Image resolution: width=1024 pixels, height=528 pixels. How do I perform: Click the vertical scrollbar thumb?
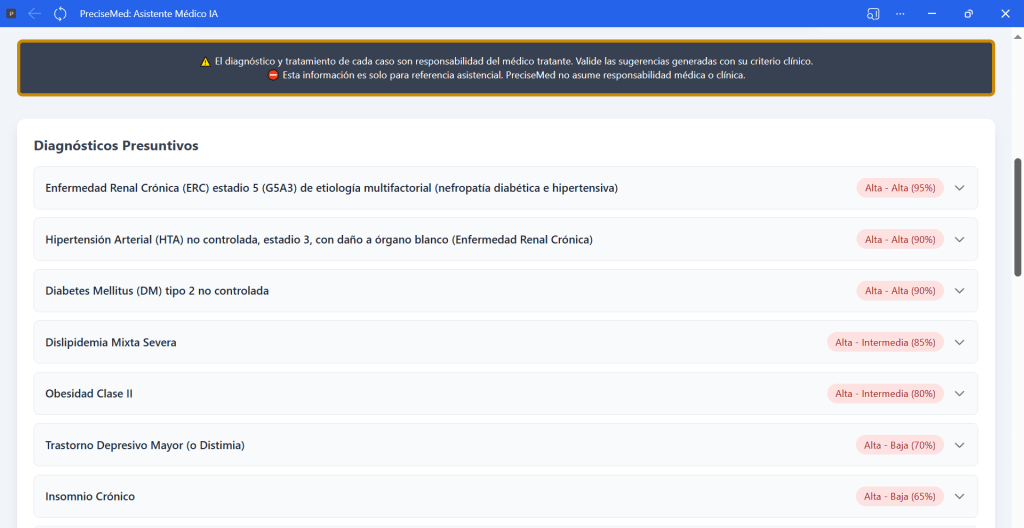1018,215
